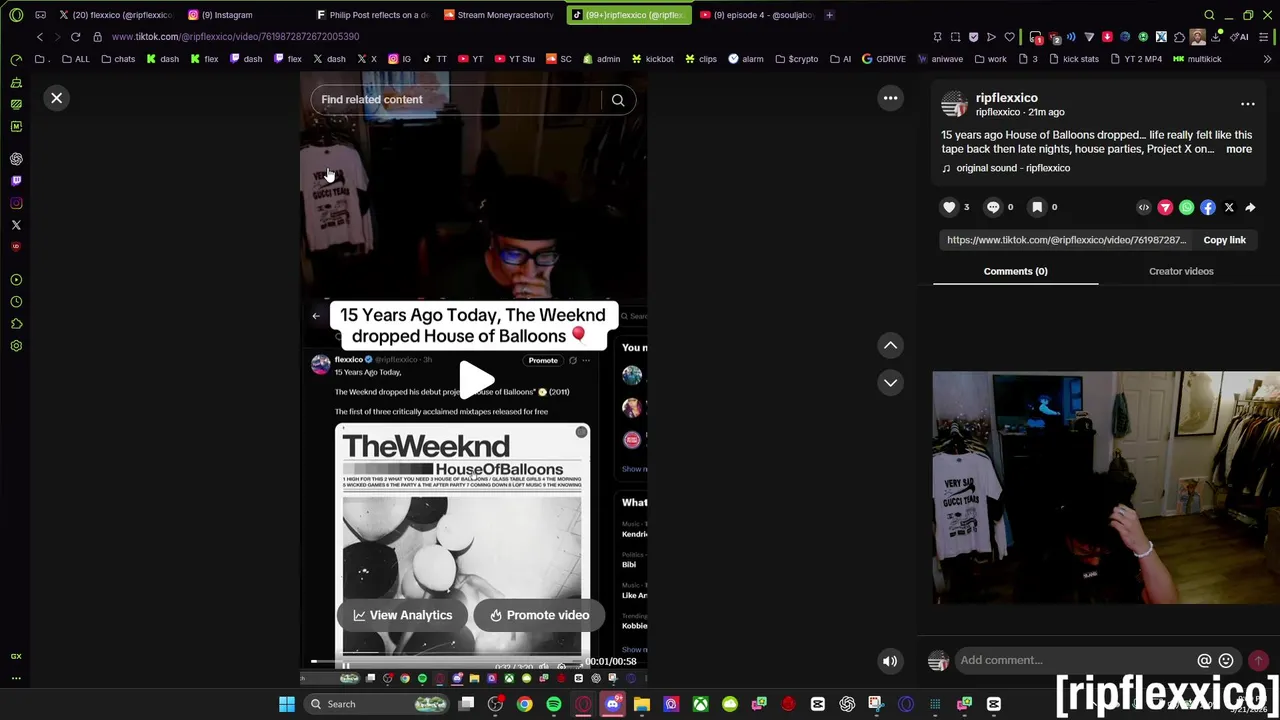Screen dimensions: 1280x720
Task: Click the ripflexxico profile avatar
Action: (954, 104)
